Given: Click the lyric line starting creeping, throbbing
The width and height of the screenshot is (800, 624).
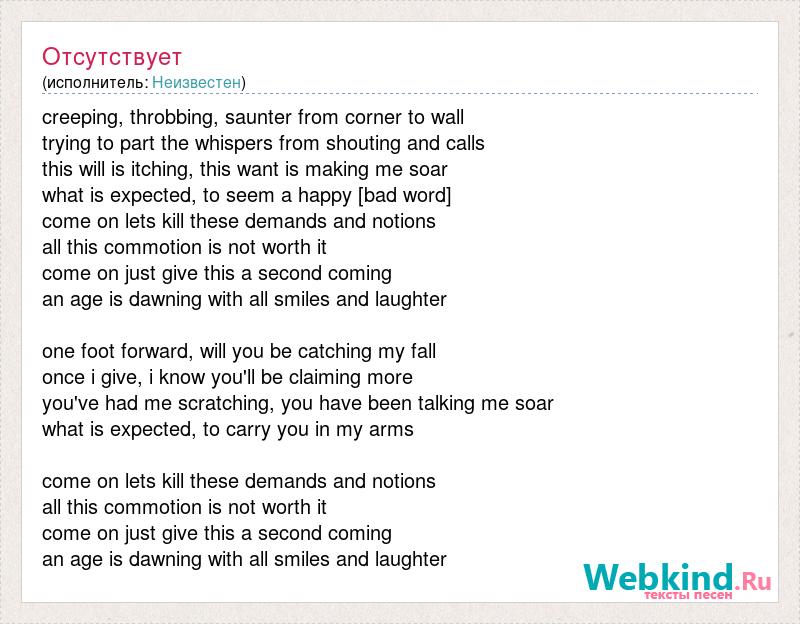Looking at the screenshot, I should coord(253,117).
